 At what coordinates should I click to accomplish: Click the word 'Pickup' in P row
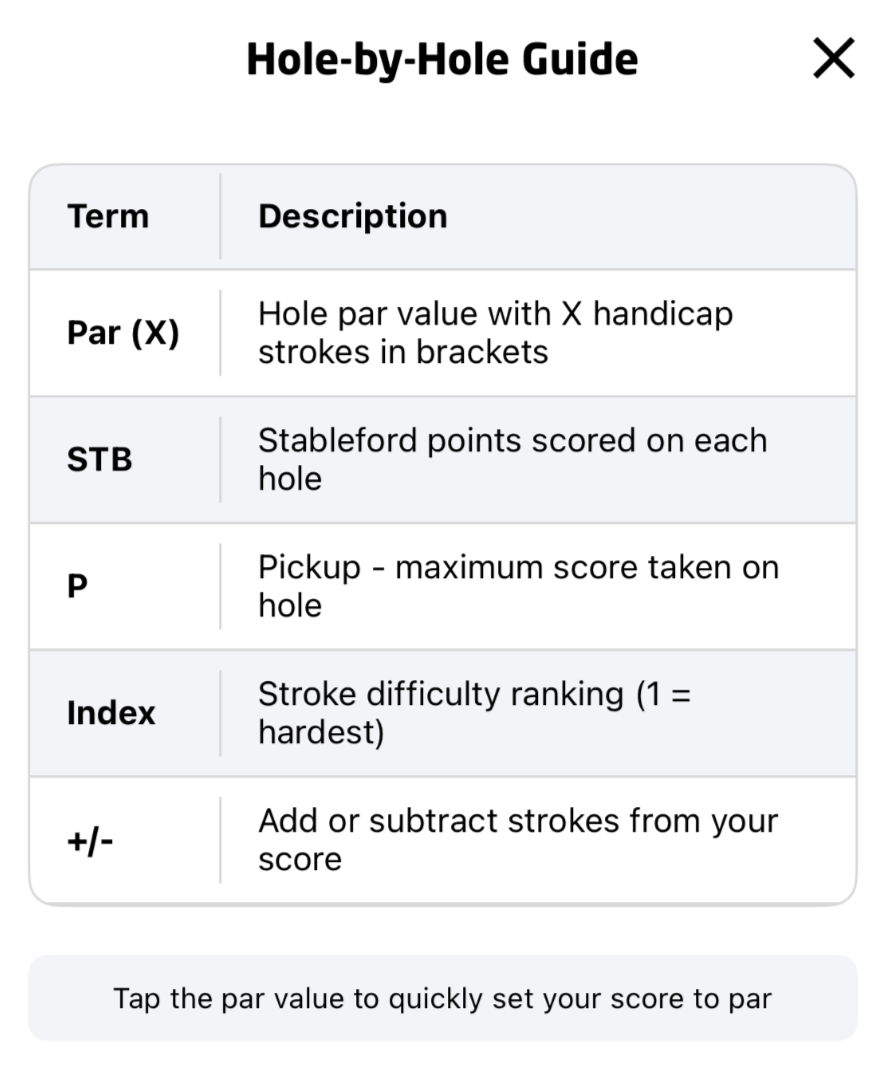click(x=309, y=568)
